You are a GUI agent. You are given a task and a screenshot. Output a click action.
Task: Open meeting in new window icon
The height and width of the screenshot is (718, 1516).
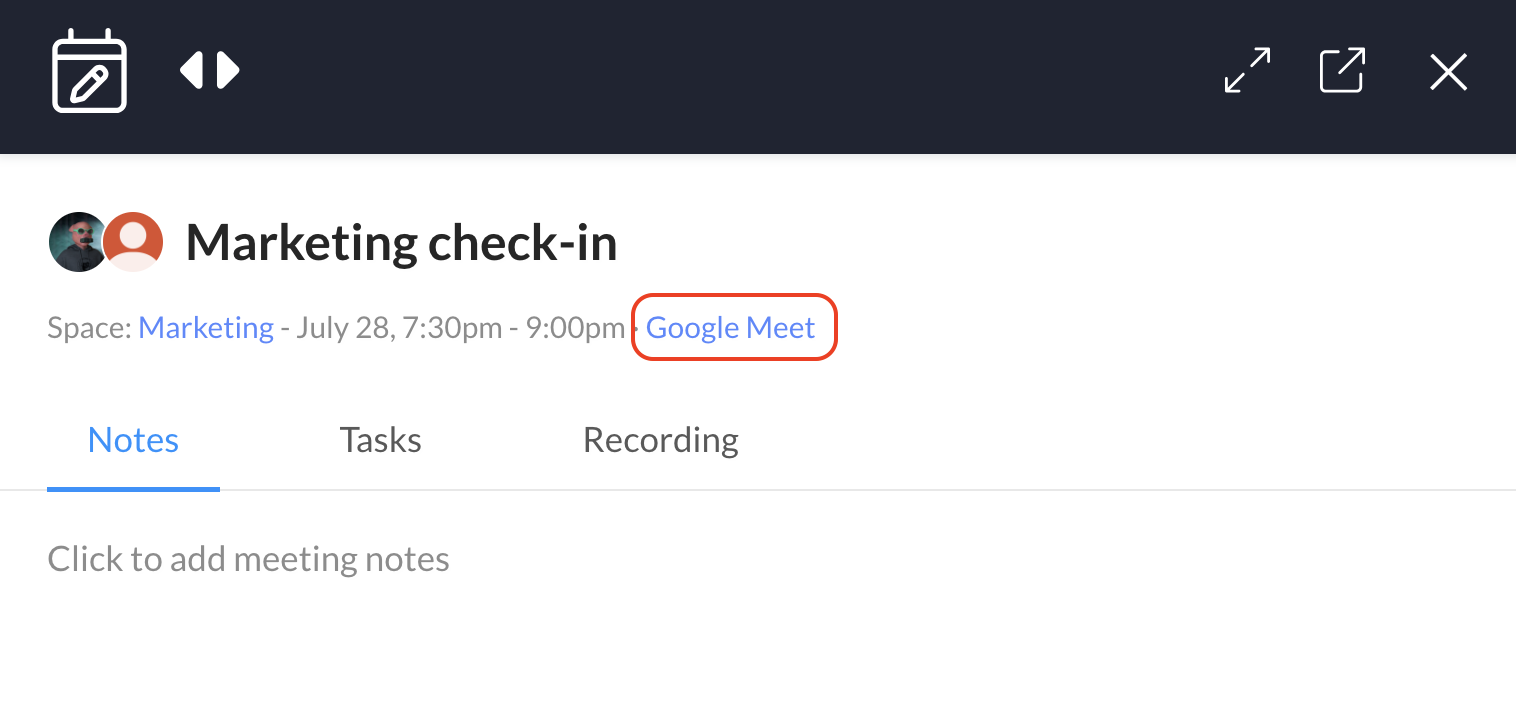pyautogui.click(x=1342, y=71)
